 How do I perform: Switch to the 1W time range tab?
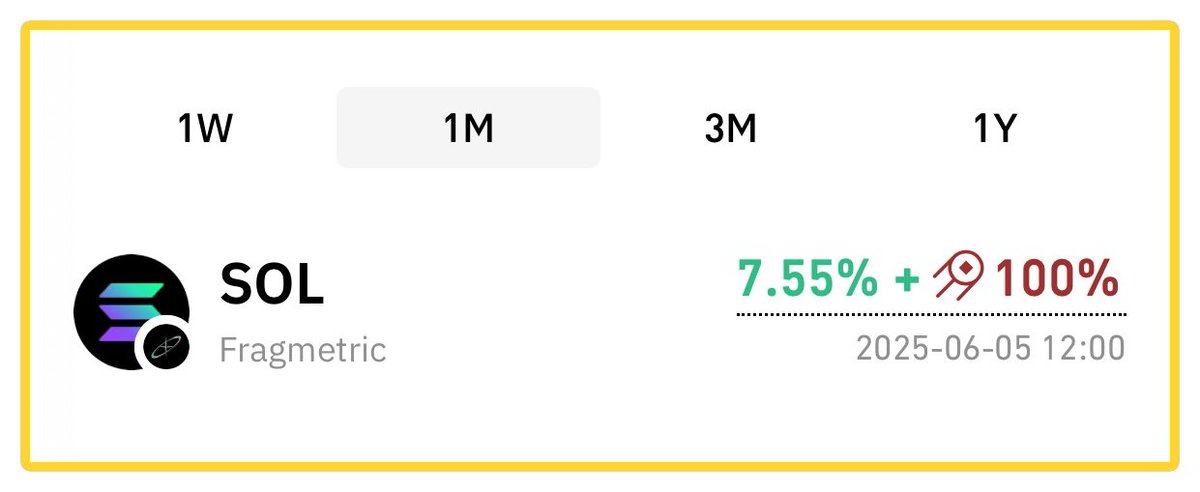205,128
